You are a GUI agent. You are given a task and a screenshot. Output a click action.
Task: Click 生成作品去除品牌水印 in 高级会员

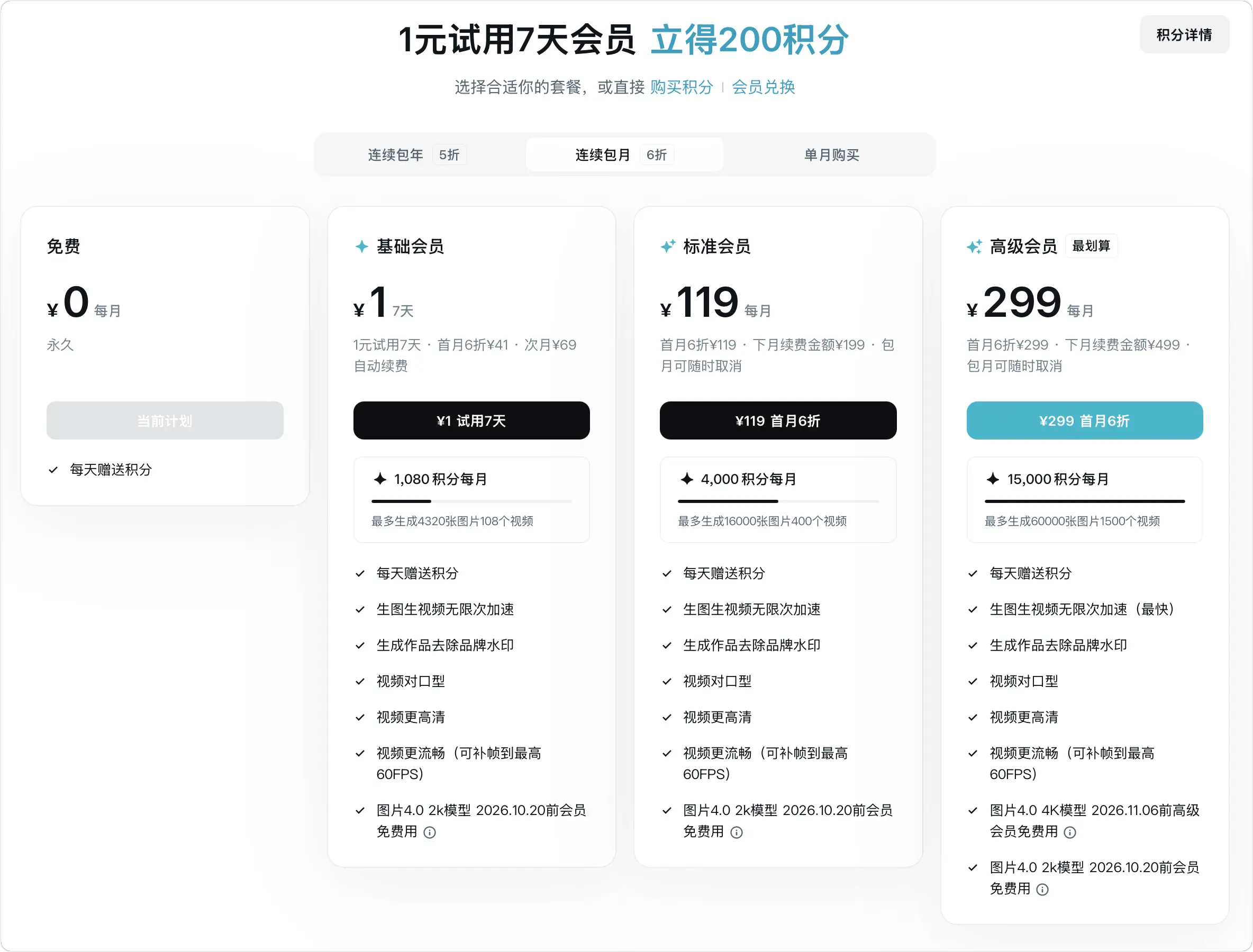pos(1058,645)
